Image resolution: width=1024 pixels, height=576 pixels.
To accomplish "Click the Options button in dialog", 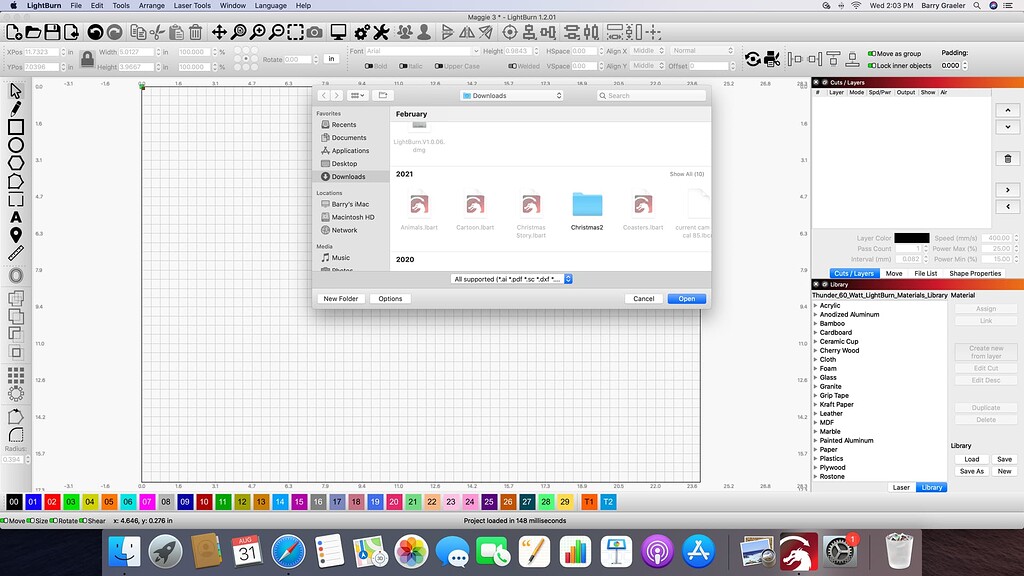I will 390,298.
